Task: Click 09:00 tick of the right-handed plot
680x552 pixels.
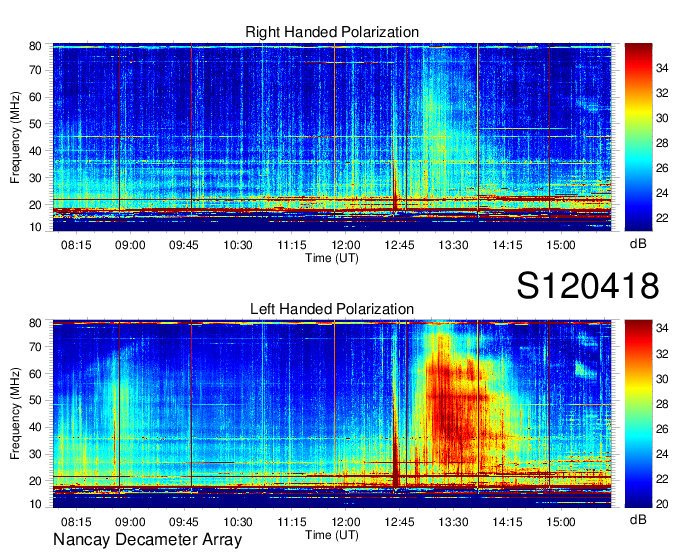Action: (130, 245)
